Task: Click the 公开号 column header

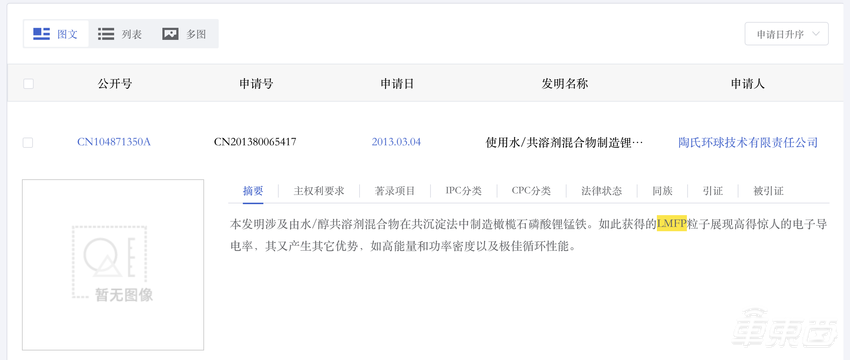Action: pyautogui.click(x=115, y=83)
